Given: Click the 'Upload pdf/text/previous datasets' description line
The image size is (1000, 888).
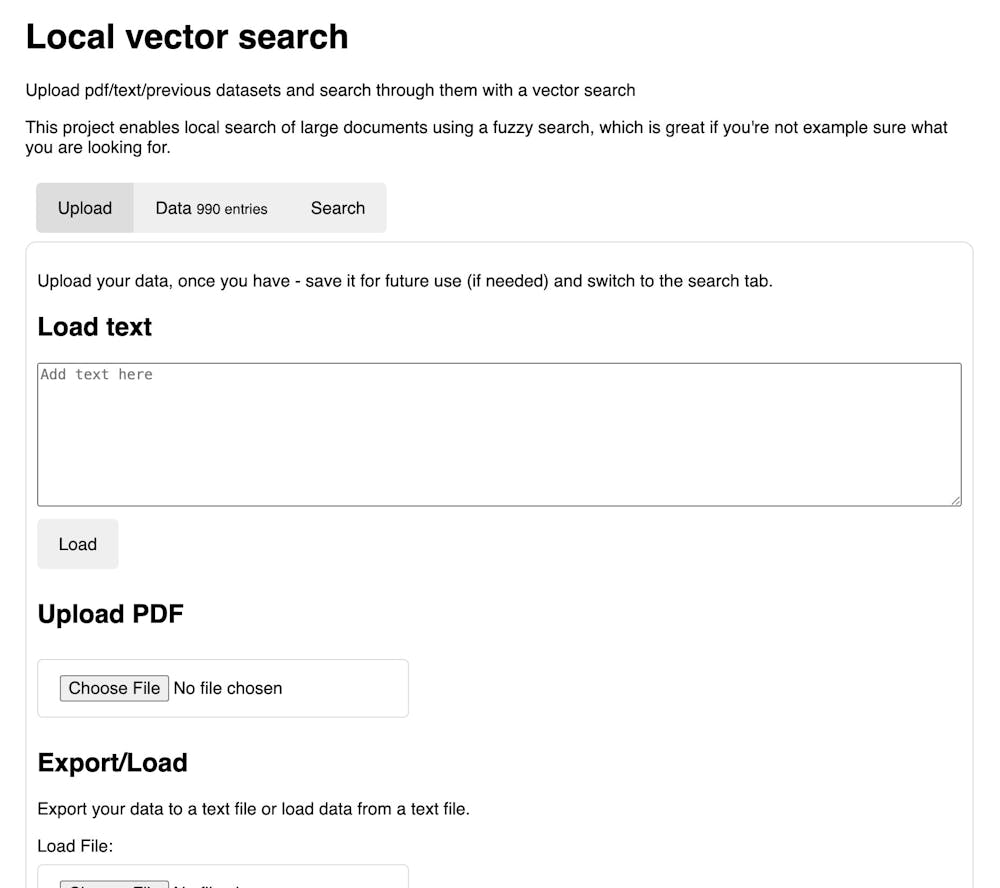Looking at the screenshot, I should 330,90.
